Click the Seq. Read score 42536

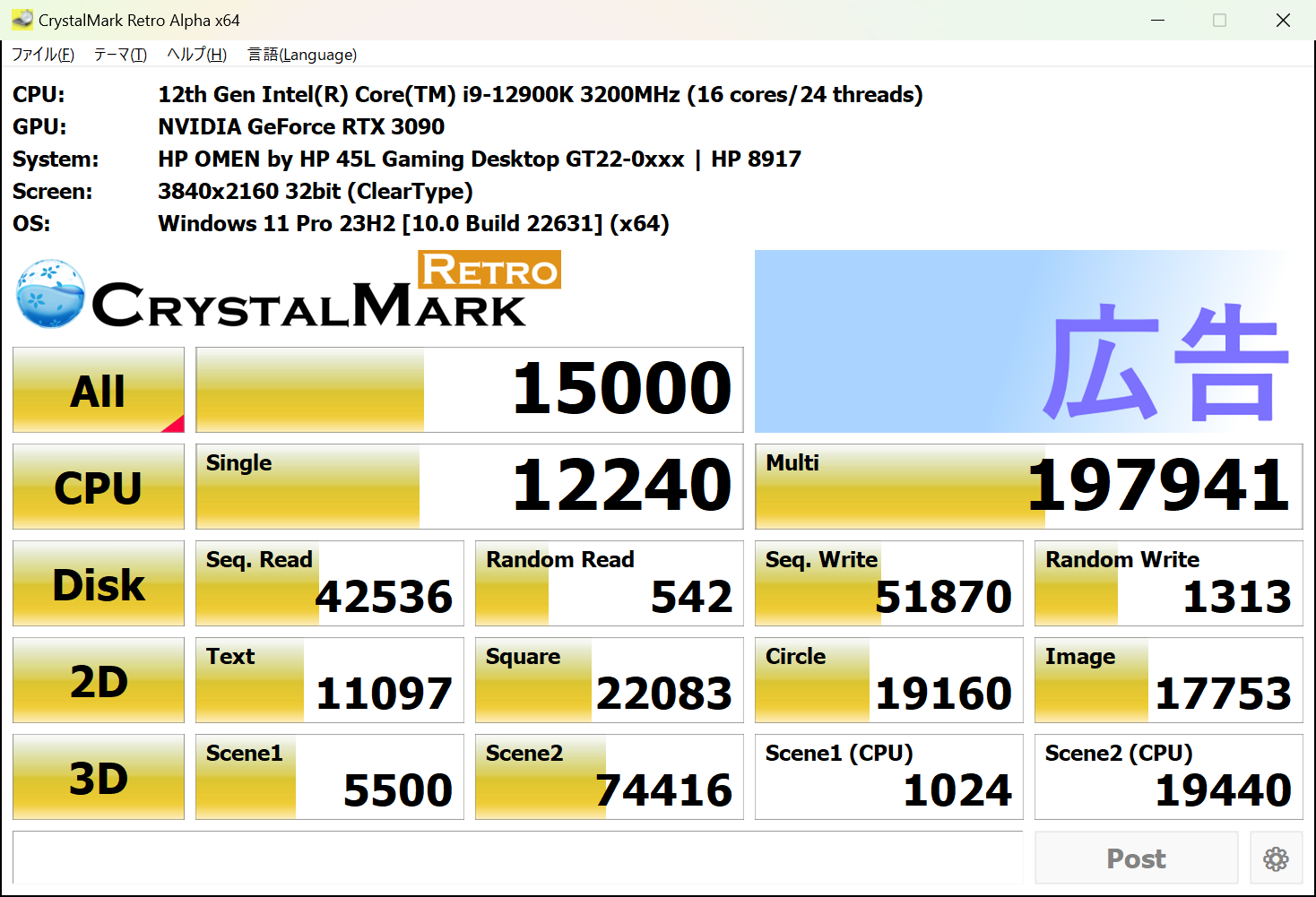click(x=330, y=583)
